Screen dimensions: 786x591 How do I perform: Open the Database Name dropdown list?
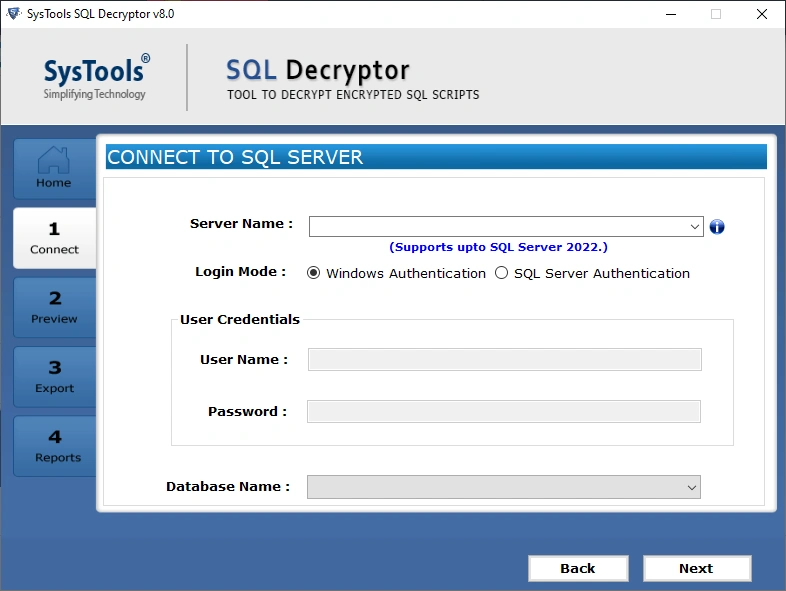[x=691, y=487]
